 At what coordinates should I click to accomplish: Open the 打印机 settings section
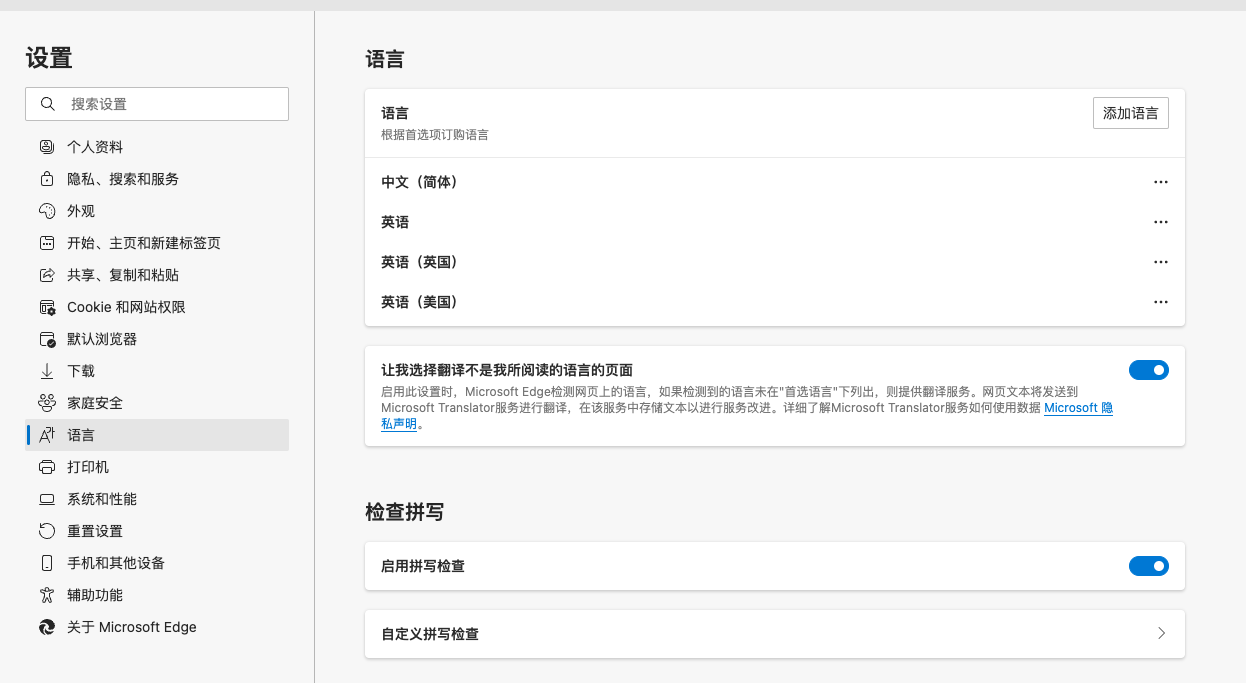pyautogui.click(x=90, y=466)
